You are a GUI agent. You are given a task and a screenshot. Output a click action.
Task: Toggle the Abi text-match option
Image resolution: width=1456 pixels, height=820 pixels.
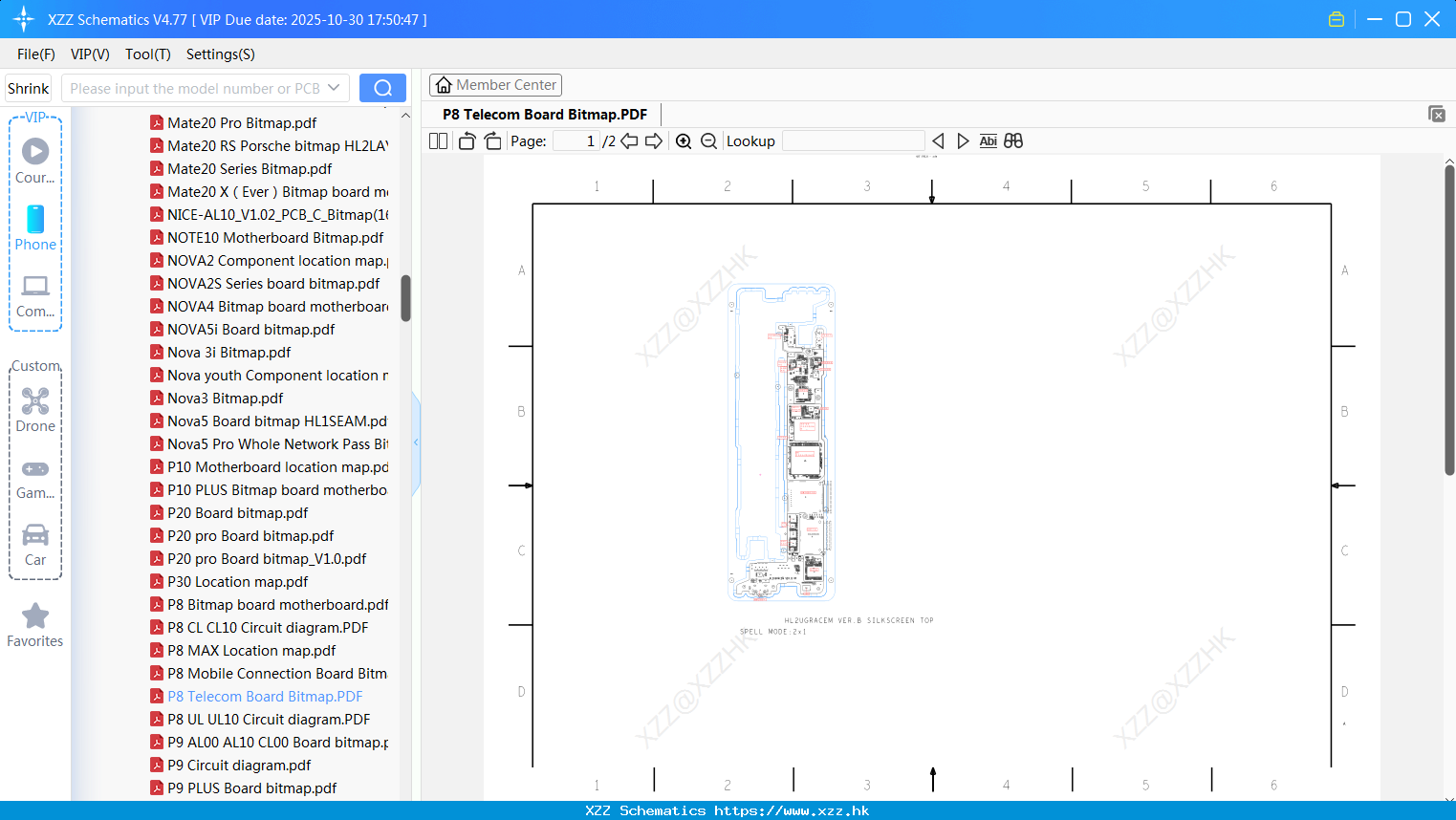[989, 140]
